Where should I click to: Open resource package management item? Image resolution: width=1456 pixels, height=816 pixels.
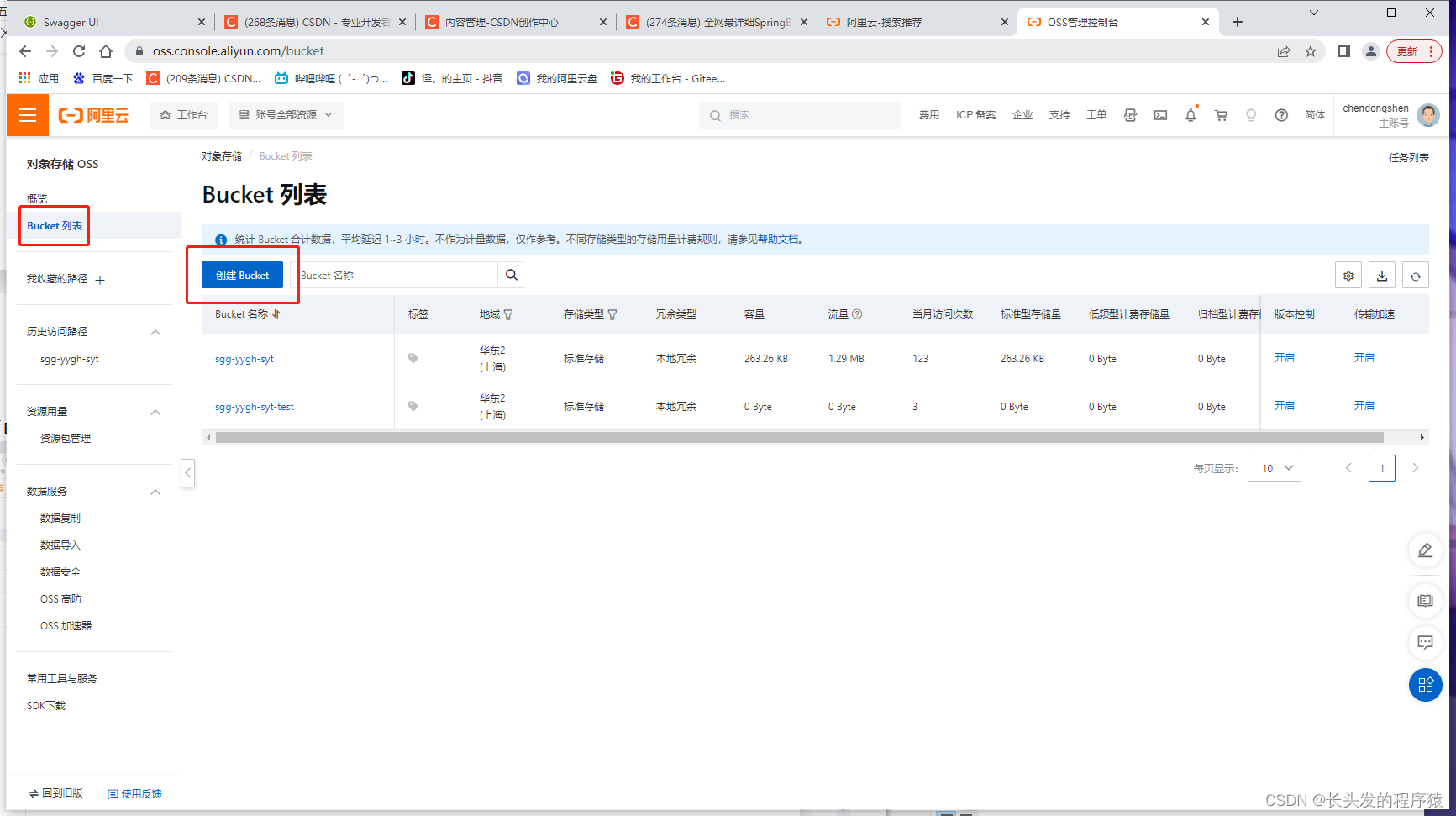pos(66,439)
